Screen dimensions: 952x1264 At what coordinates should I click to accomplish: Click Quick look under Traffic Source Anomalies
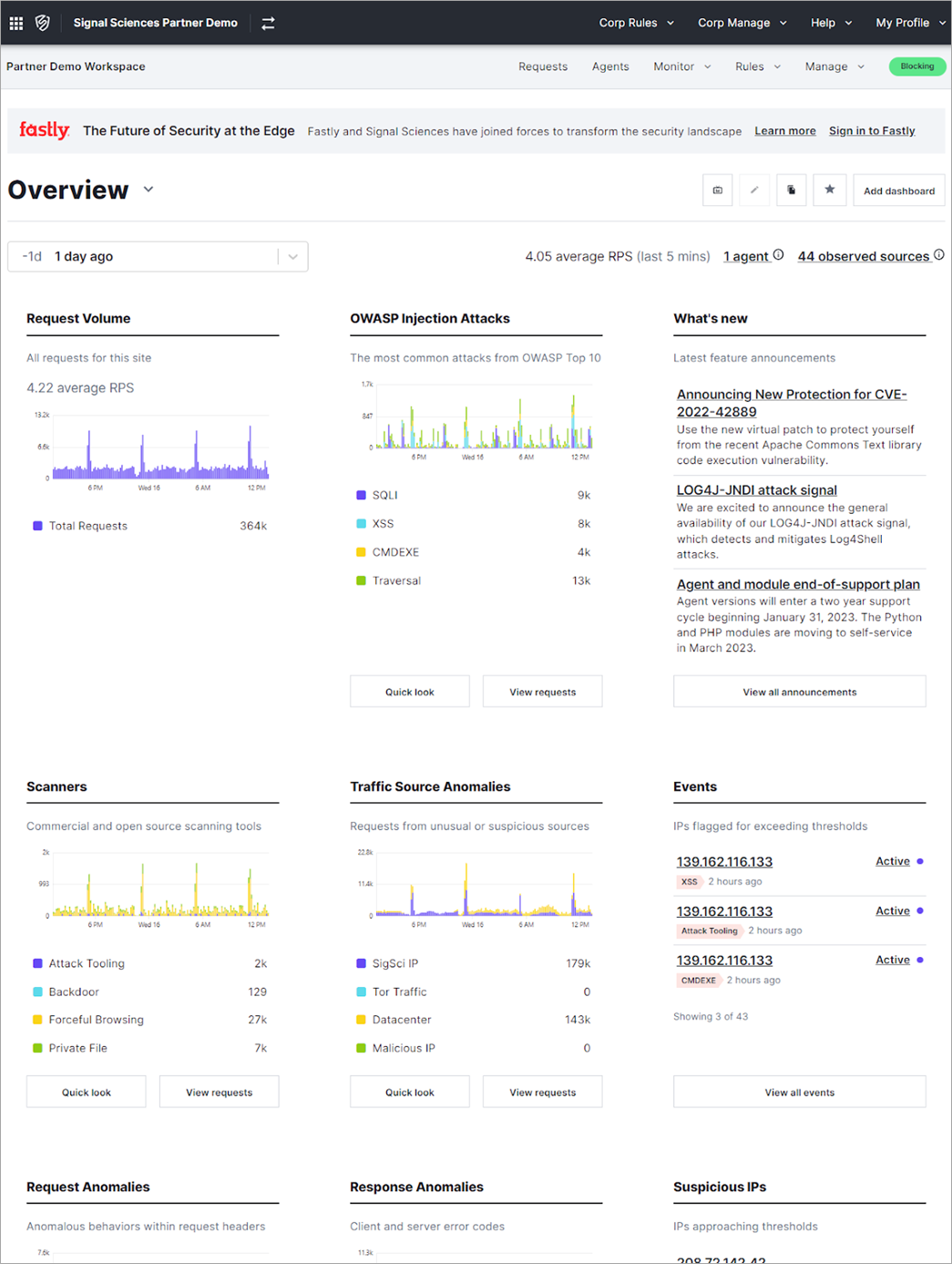click(410, 1092)
